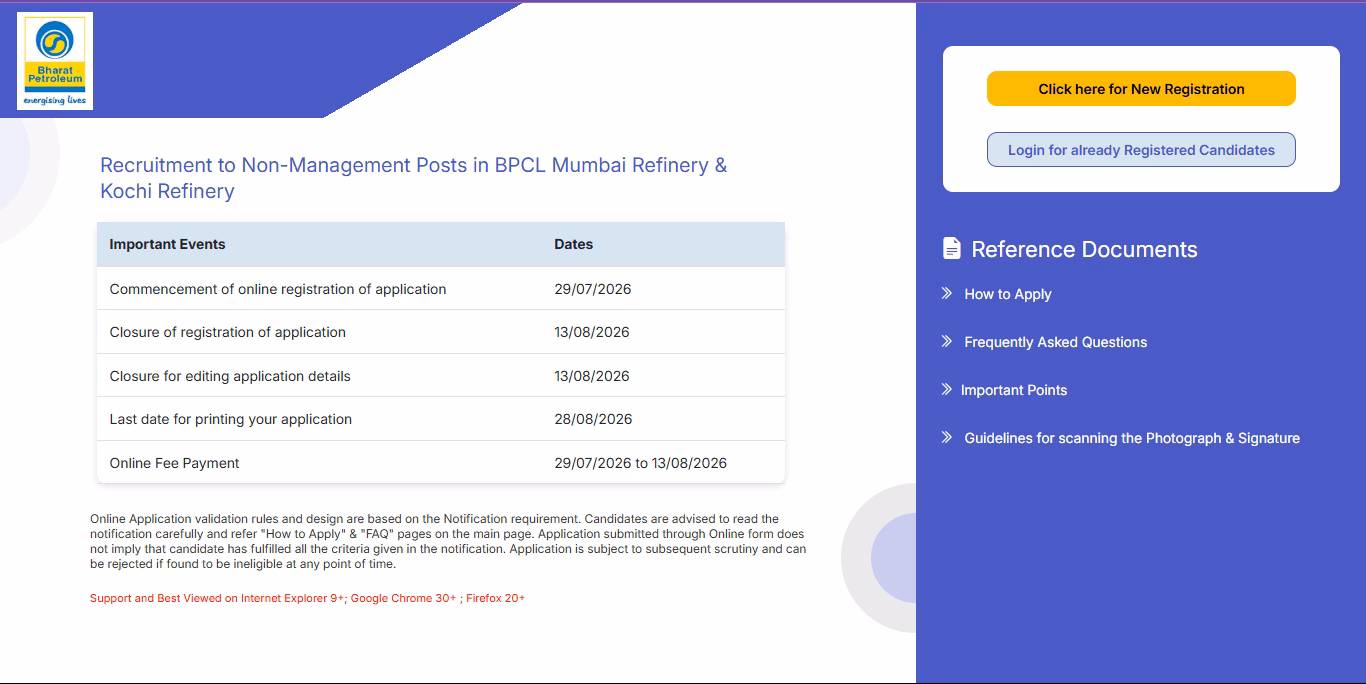The width and height of the screenshot is (1366, 684).
Task: Select Closure for editing application details text
Action: click(230, 376)
